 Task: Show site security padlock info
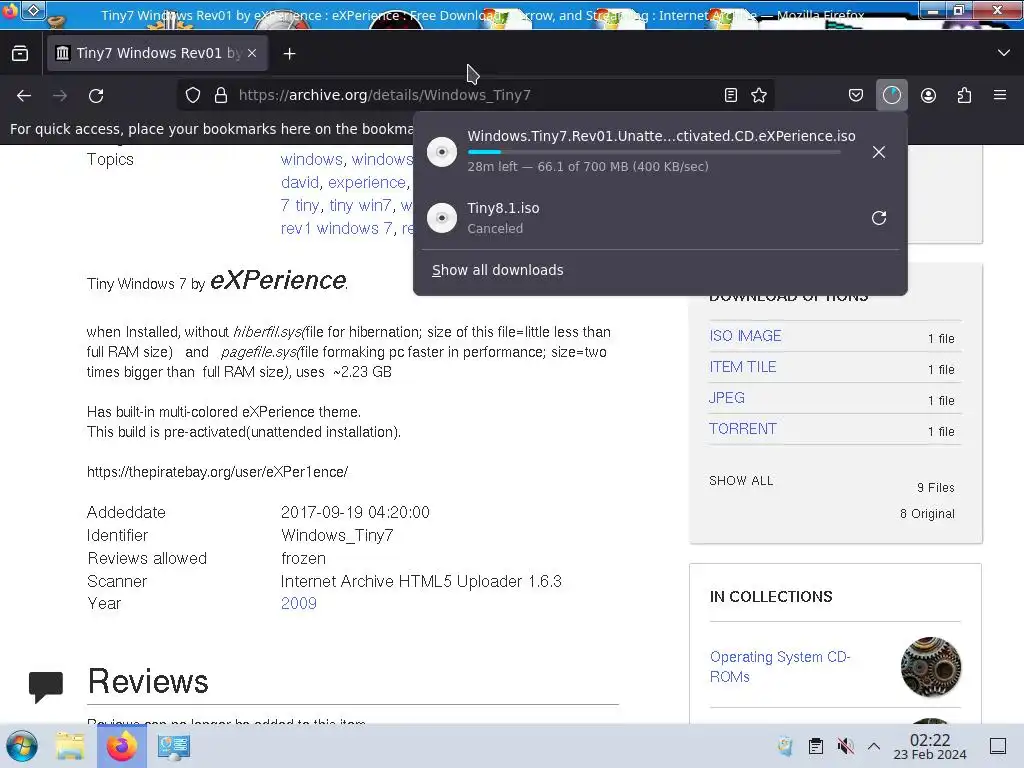click(221, 95)
